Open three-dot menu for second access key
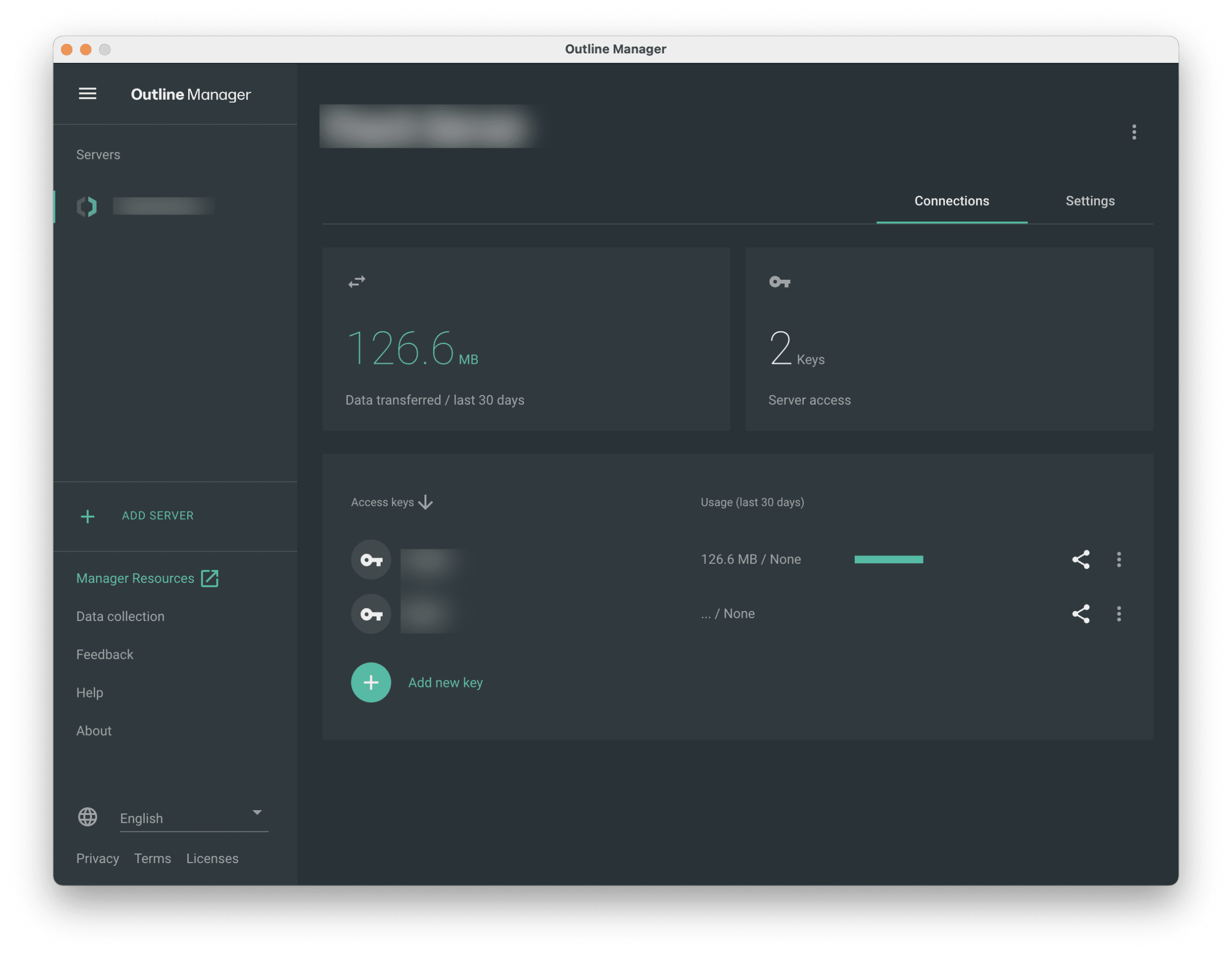The width and height of the screenshot is (1232, 956). coord(1118,613)
